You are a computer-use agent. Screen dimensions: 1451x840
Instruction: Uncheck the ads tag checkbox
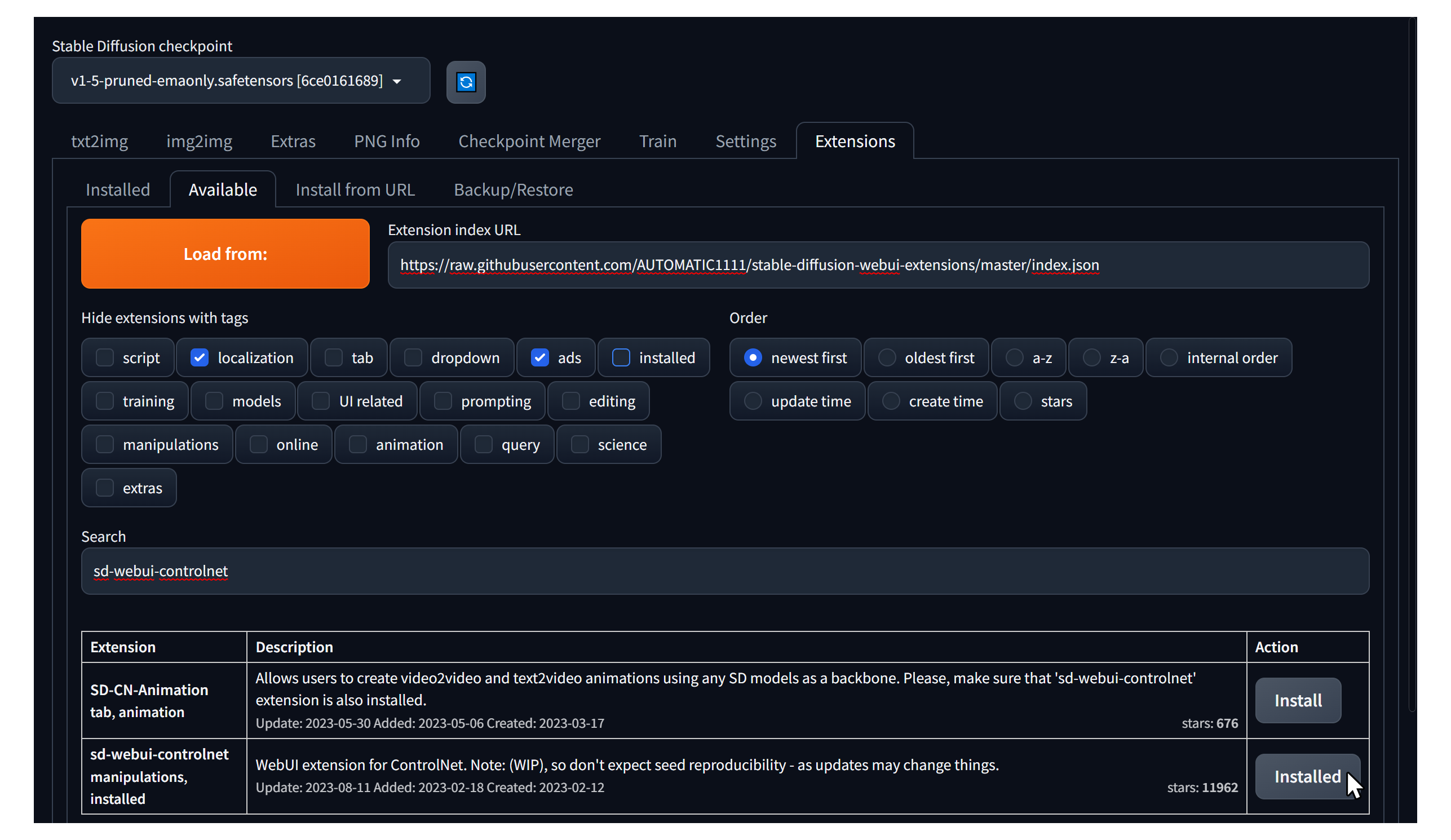pos(539,357)
